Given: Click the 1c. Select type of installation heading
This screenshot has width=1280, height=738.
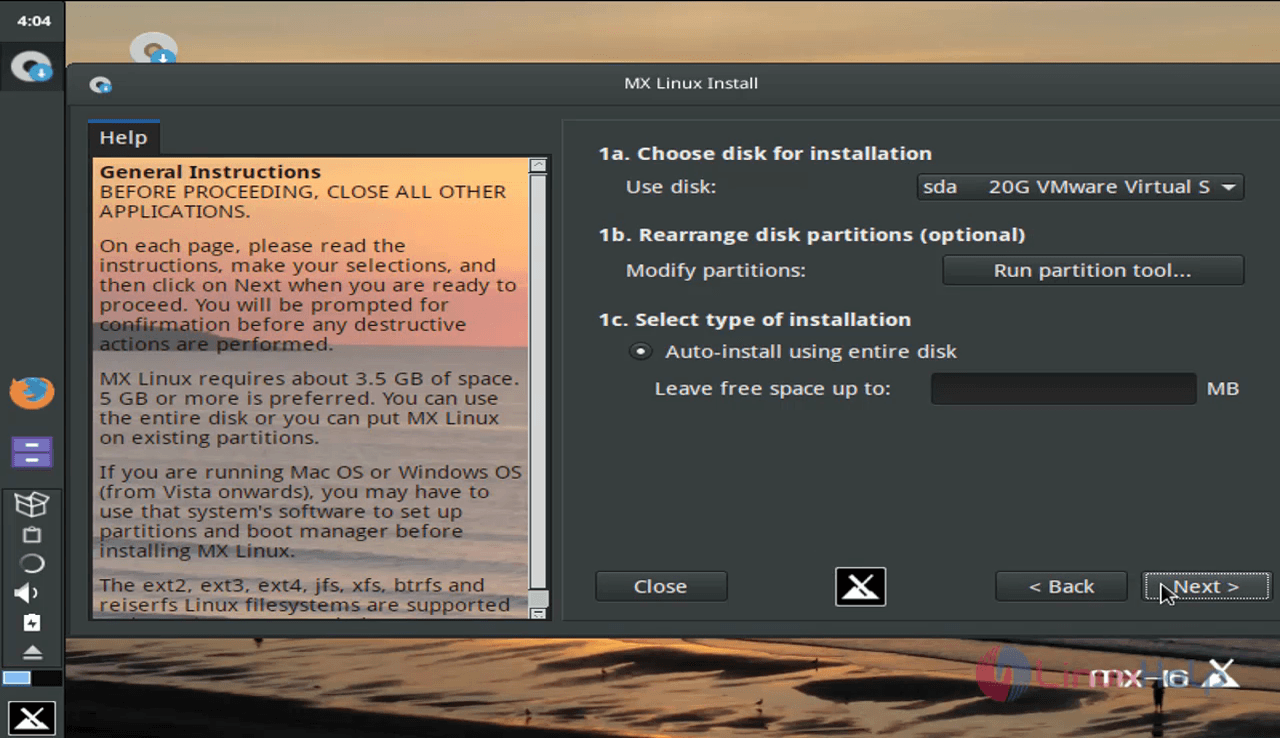Looking at the screenshot, I should coord(754,319).
